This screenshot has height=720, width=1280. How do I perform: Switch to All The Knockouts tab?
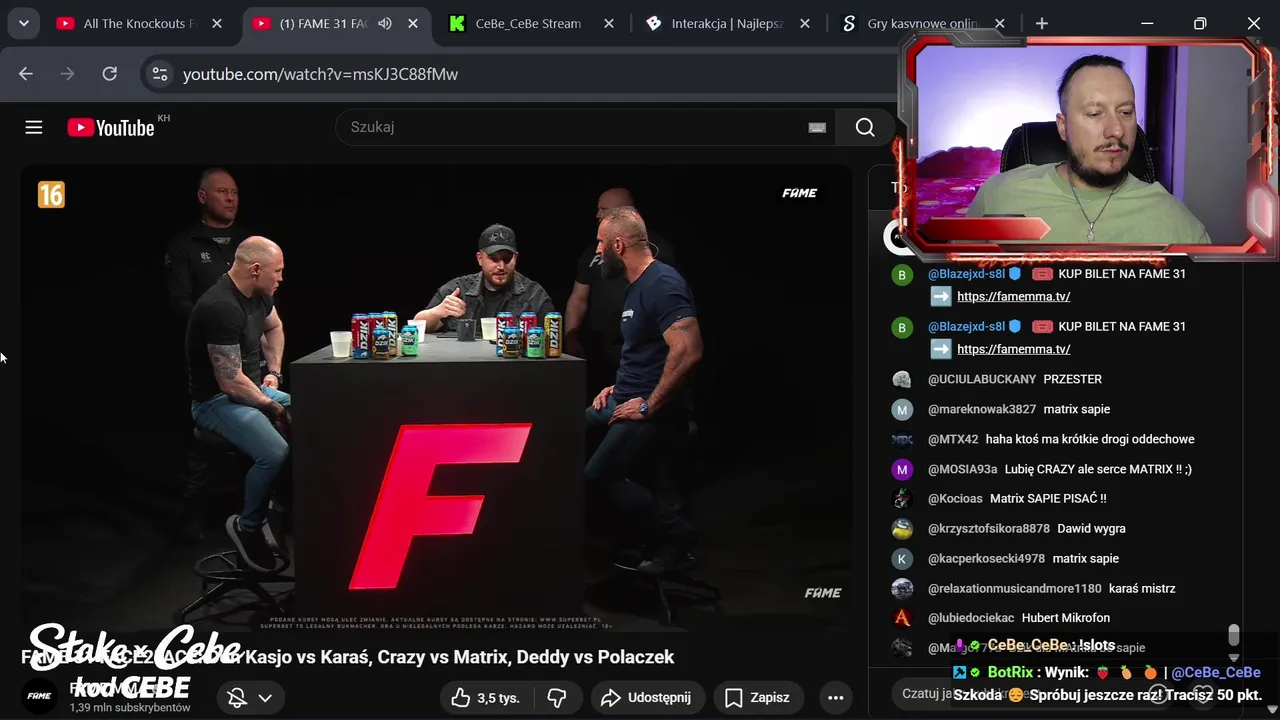140,23
